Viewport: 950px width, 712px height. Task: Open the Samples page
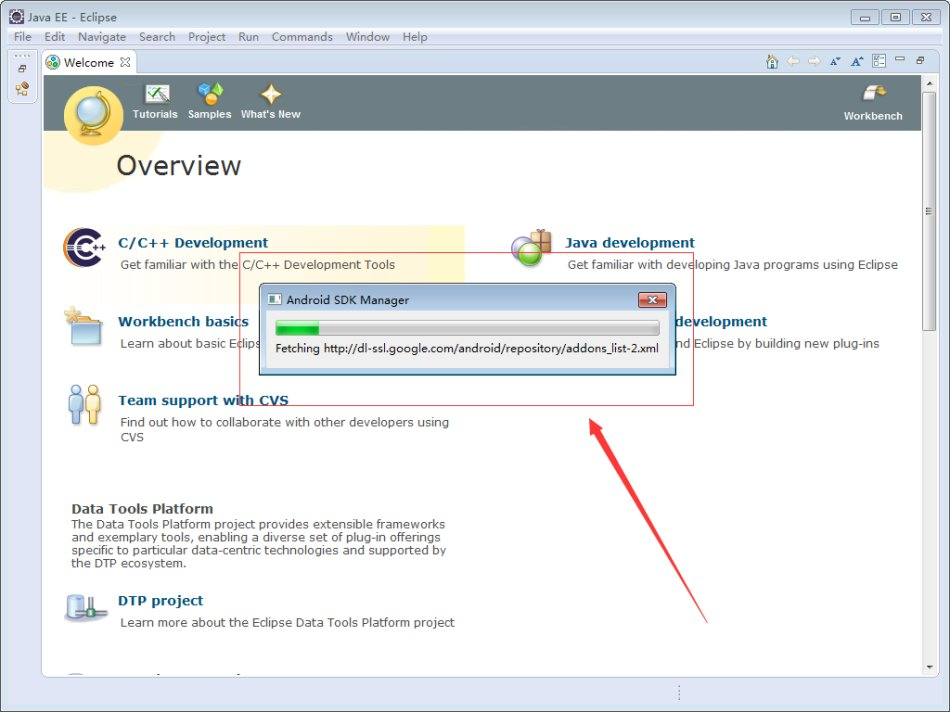pos(210,101)
